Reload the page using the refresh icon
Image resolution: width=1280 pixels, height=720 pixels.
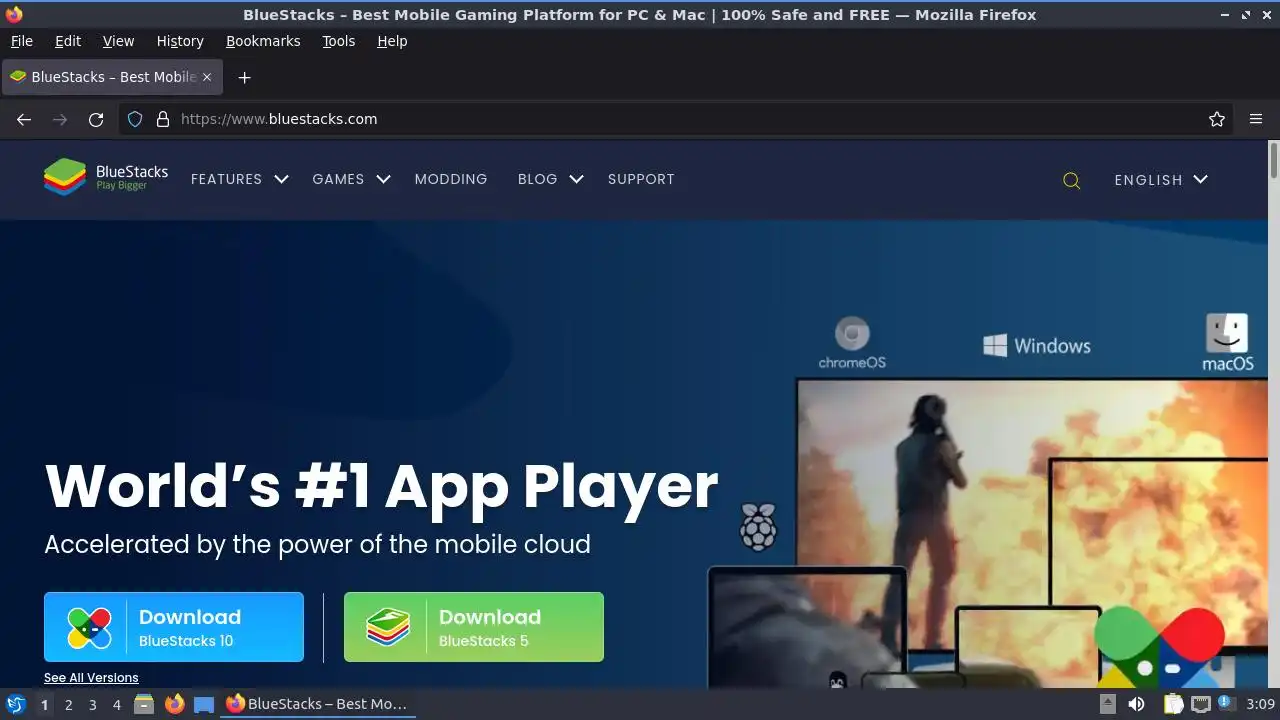96,119
